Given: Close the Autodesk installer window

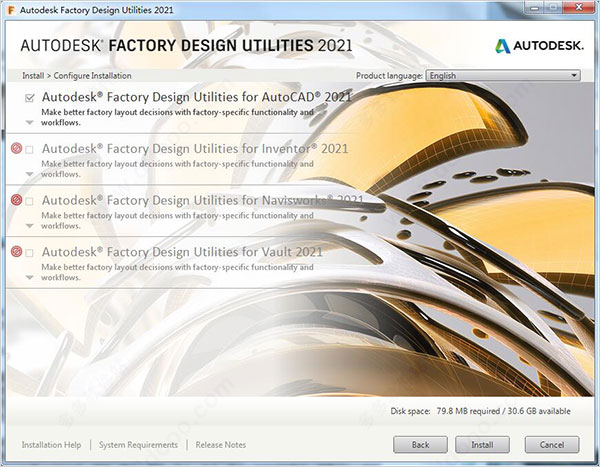Looking at the screenshot, I should [x=579, y=8].
